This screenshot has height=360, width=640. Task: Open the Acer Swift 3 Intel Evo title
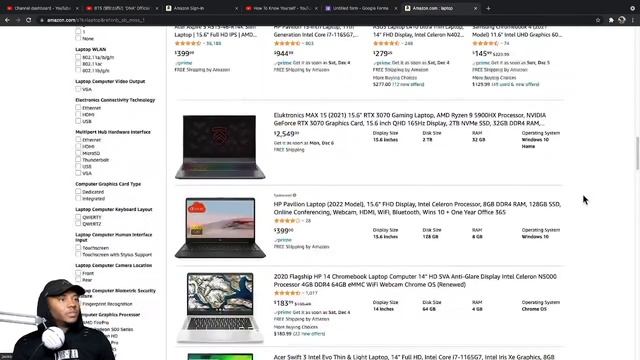[x=414, y=357]
